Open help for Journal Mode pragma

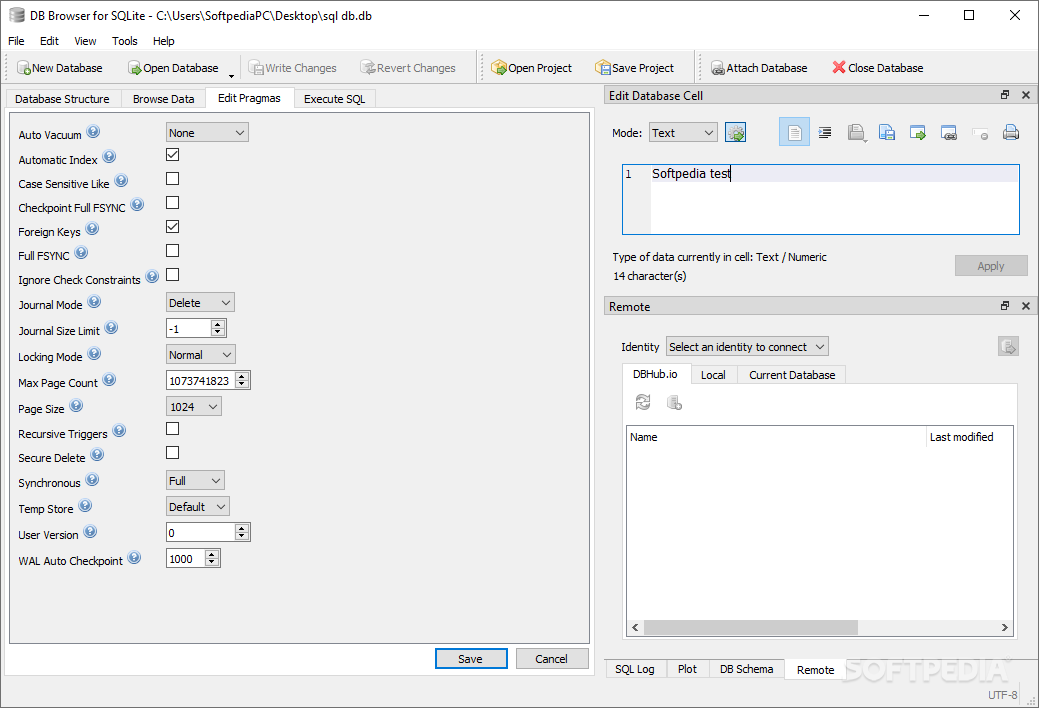(95, 302)
